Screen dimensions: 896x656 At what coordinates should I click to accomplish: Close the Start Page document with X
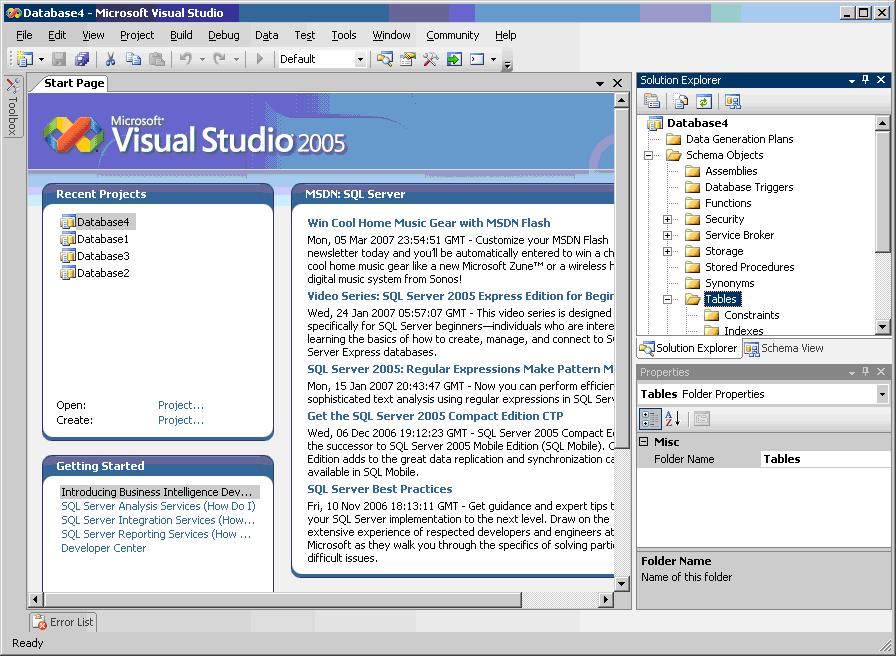(x=618, y=83)
